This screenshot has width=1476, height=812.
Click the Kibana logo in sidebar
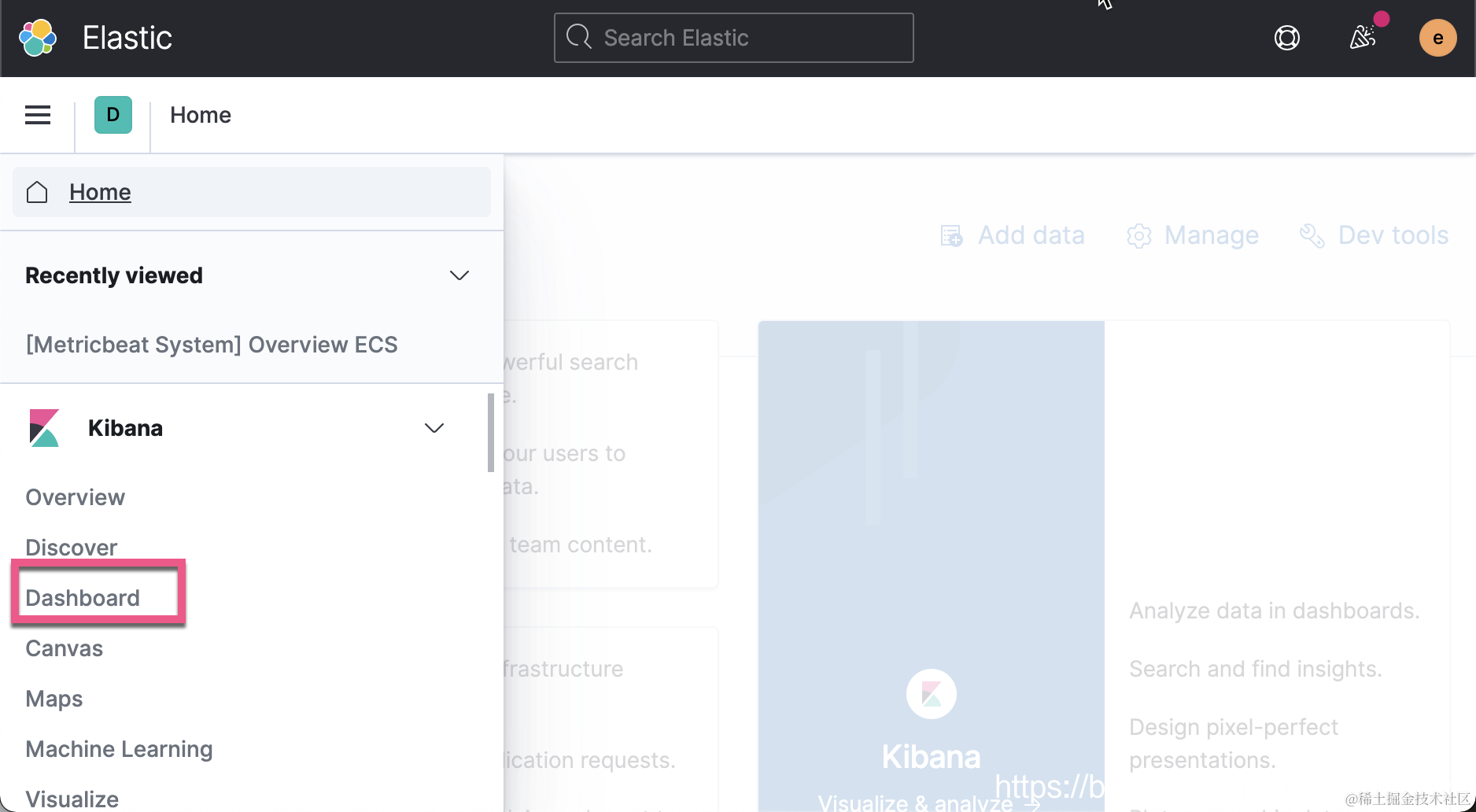(44, 428)
